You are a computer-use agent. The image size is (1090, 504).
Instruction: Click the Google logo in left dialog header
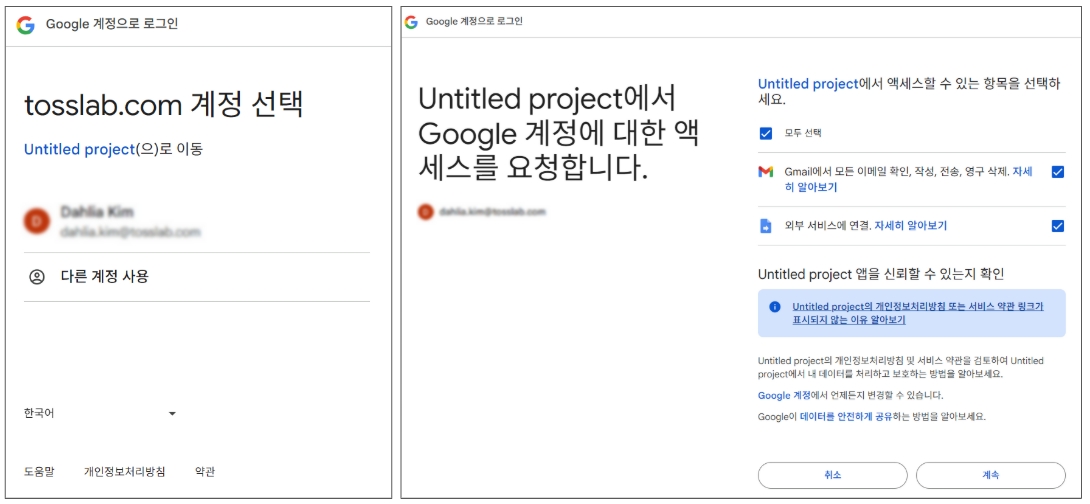pyautogui.click(x=26, y=25)
